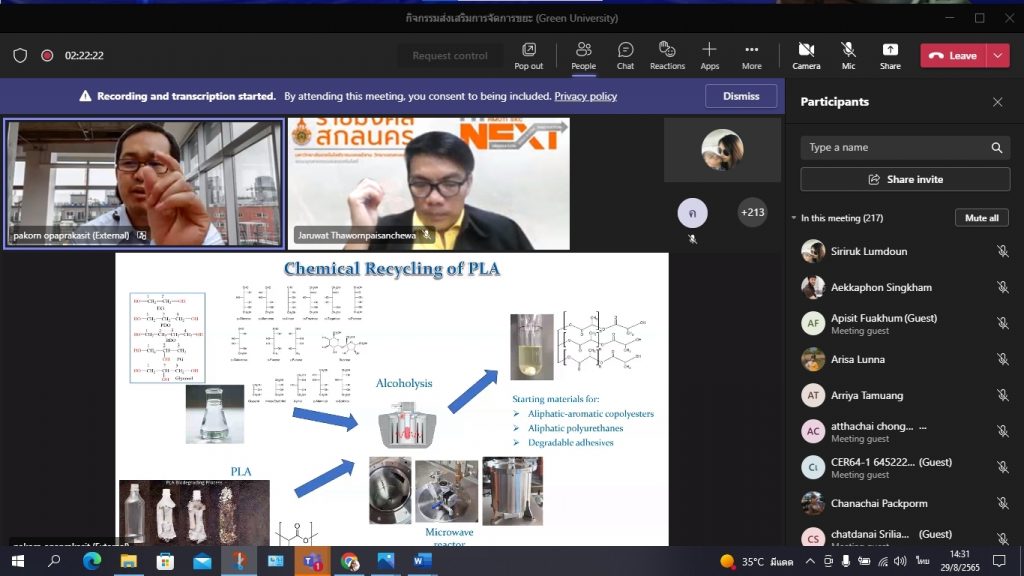Close the Participants panel
The height and width of the screenshot is (576, 1024).
997,102
